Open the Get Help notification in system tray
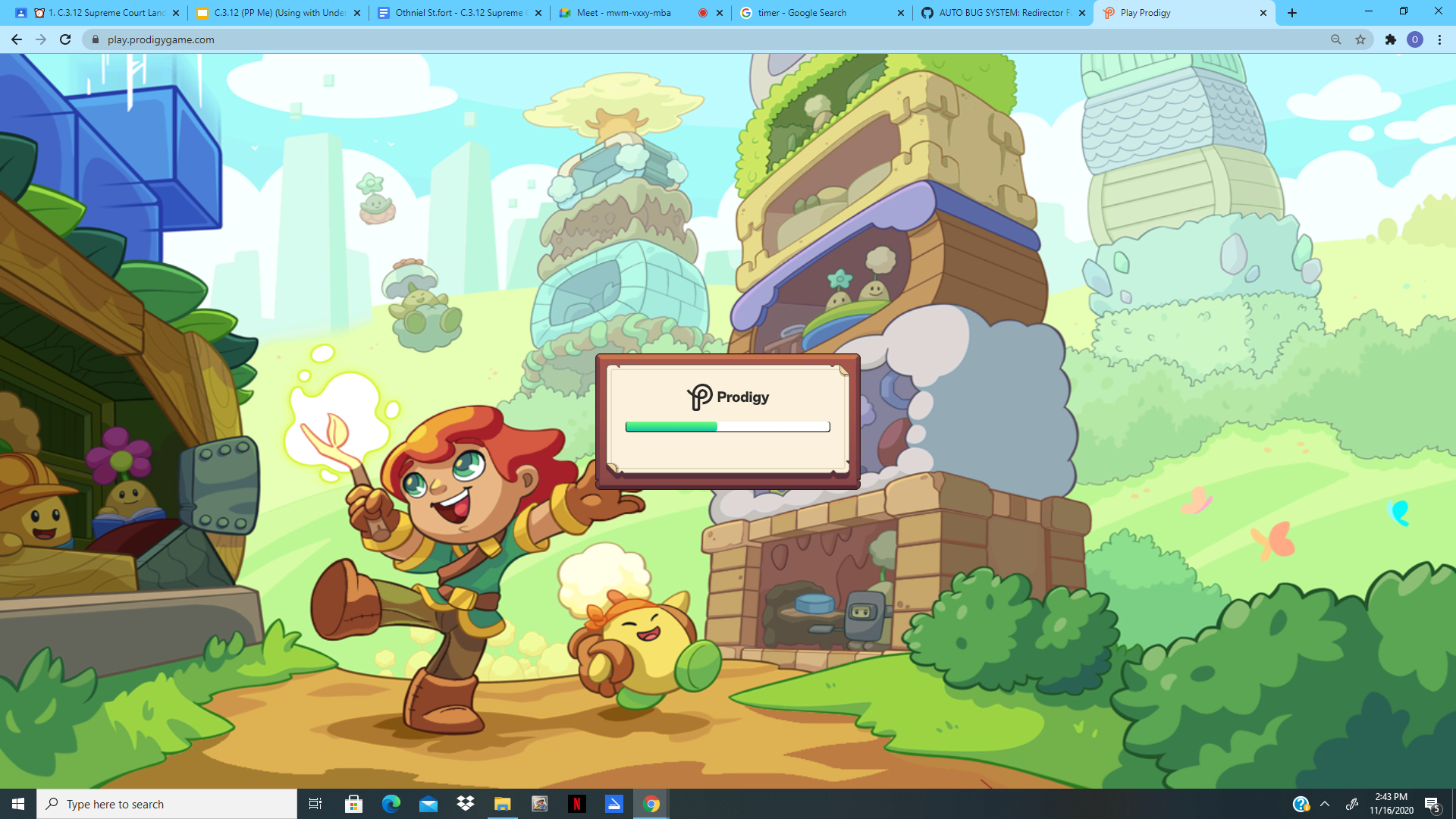 pyautogui.click(x=1301, y=804)
